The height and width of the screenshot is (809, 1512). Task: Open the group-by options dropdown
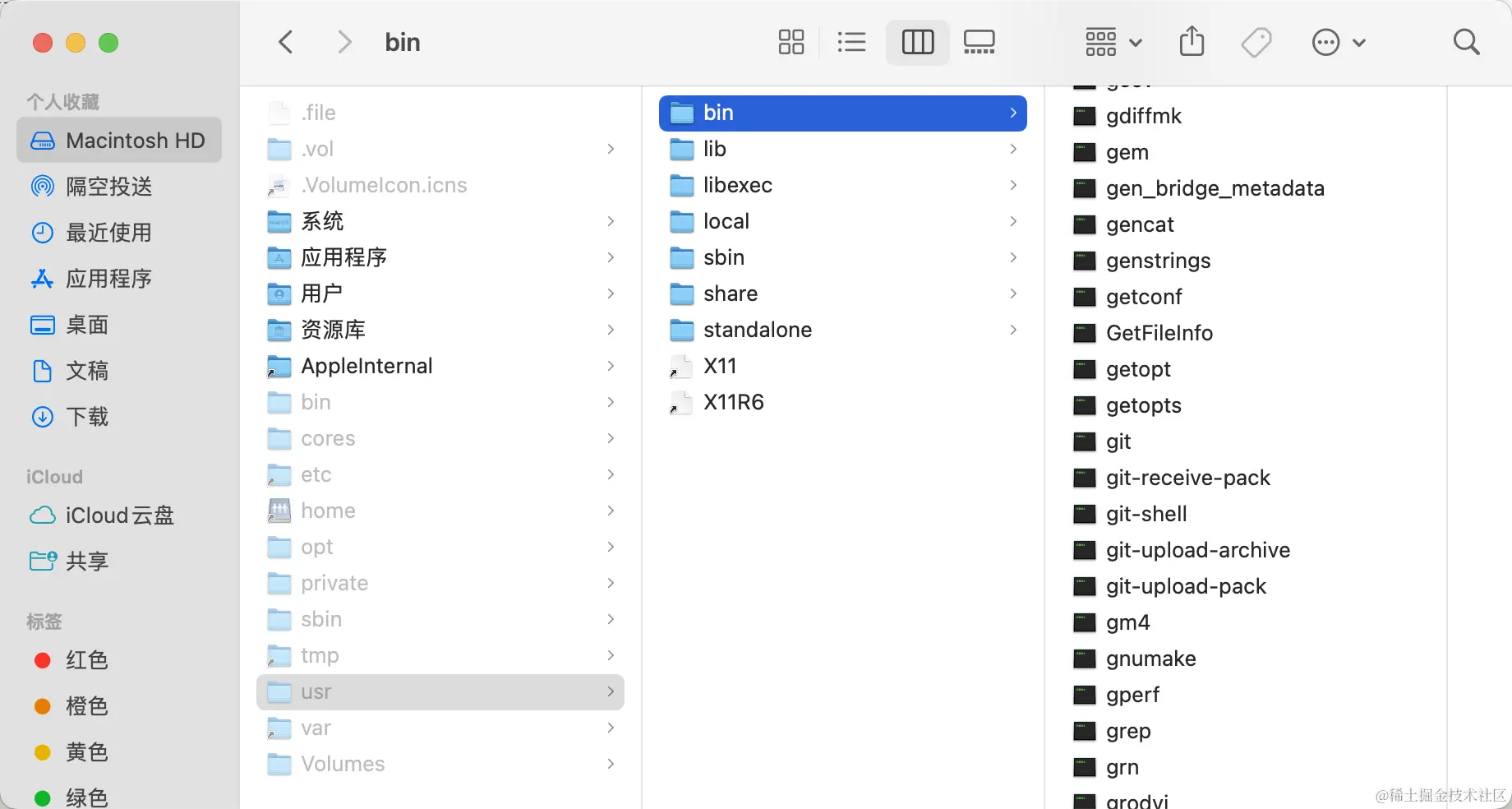pyautogui.click(x=1113, y=42)
